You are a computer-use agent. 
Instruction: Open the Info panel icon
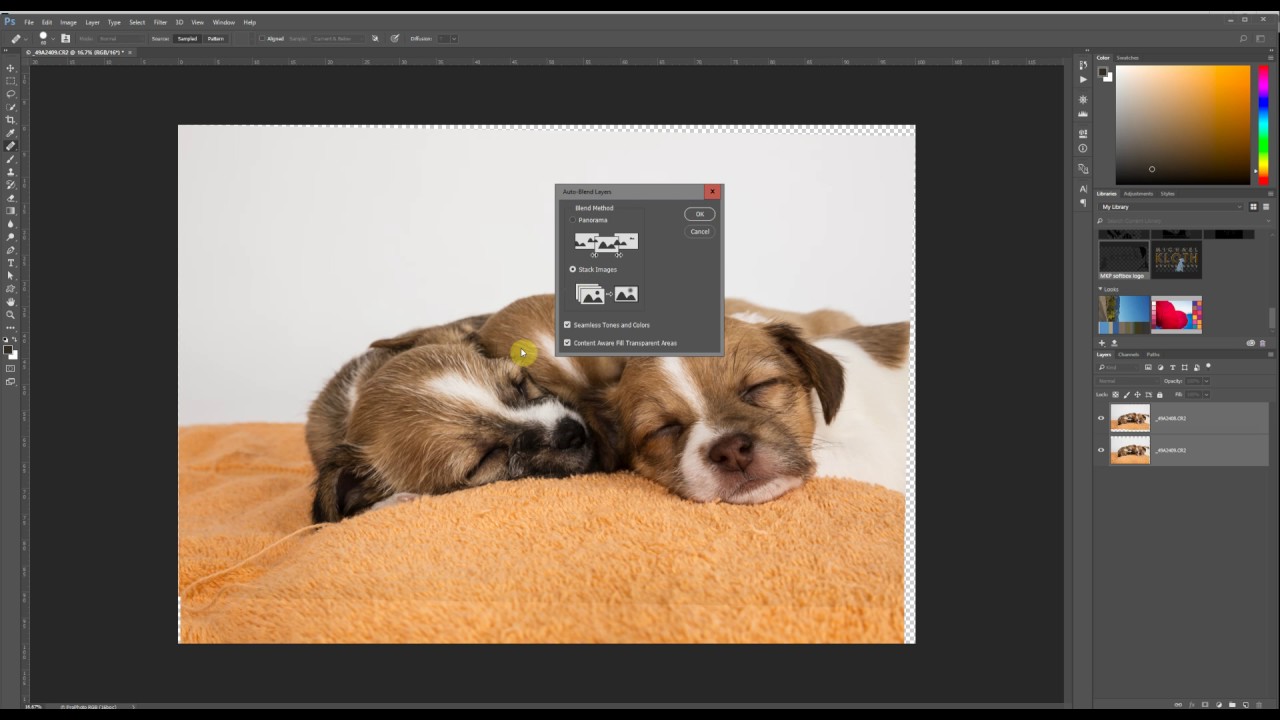[1083, 148]
